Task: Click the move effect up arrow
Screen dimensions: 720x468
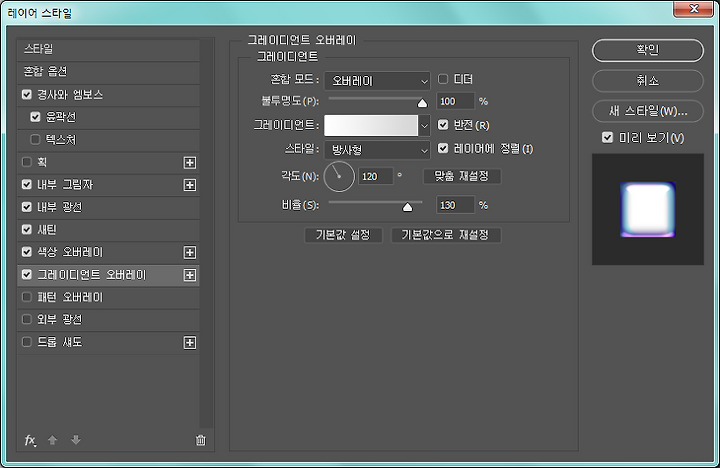Action: 52,440
